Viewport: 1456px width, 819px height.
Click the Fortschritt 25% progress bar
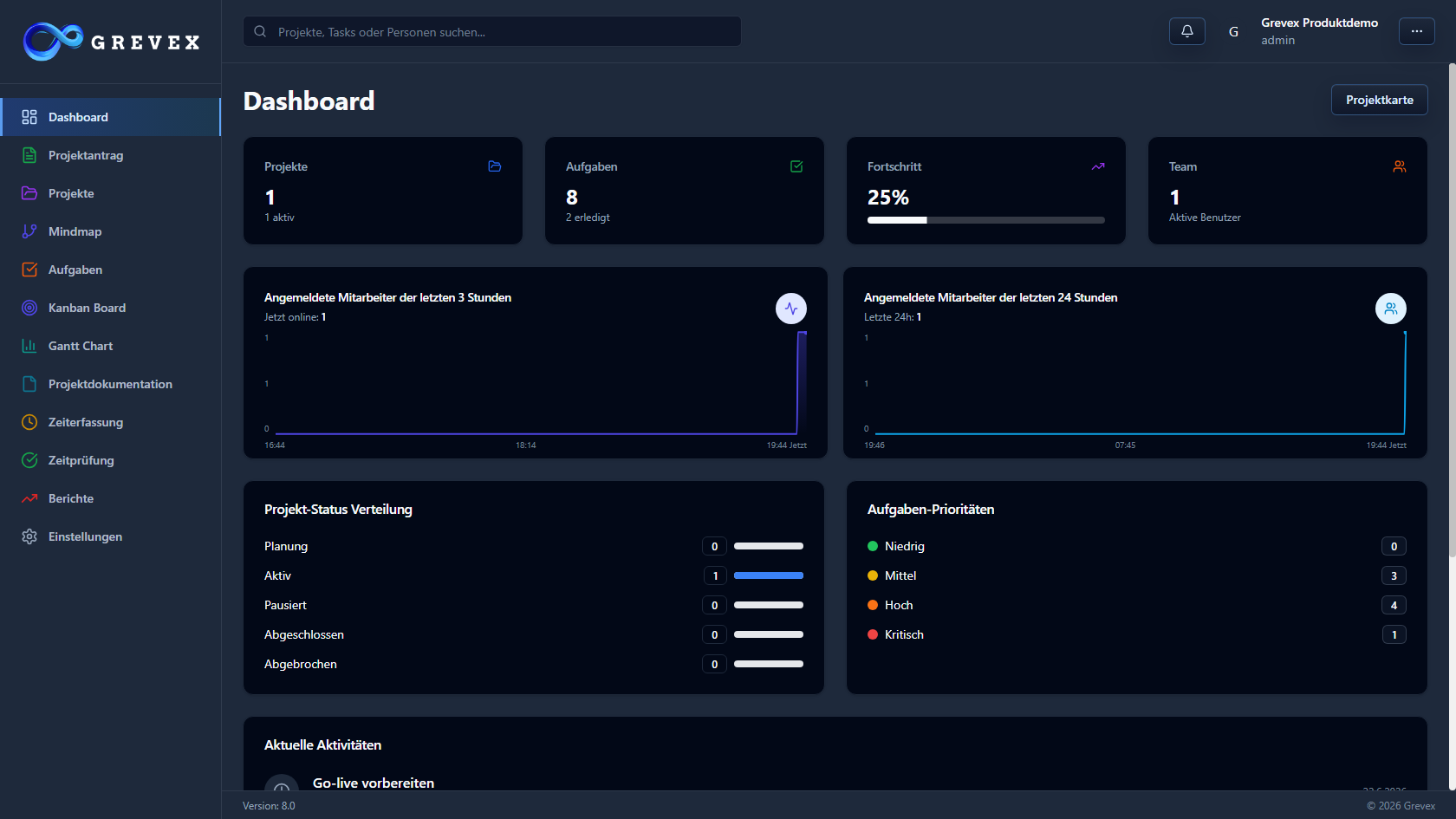tap(986, 220)
